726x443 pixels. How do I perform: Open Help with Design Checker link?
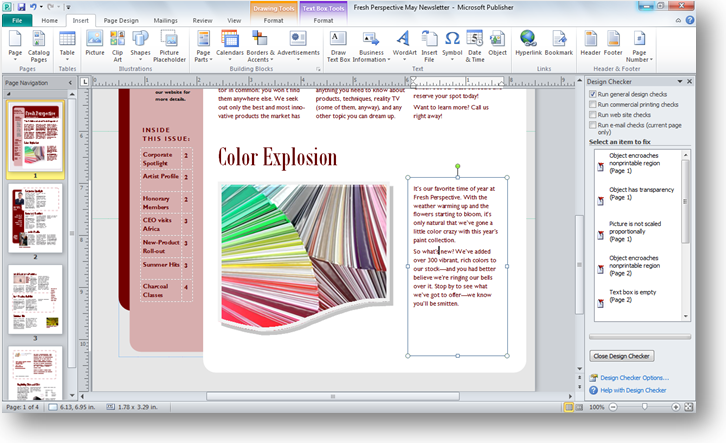pyautogui.click(x=633, y=390)
